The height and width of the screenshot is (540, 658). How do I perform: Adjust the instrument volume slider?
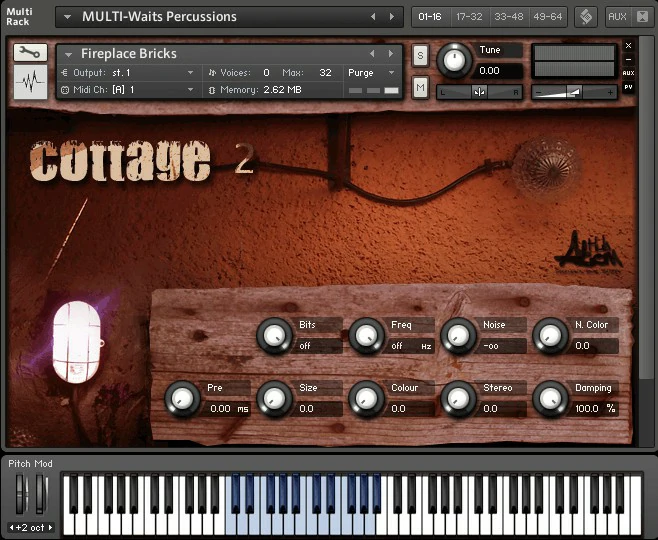pos(574,92)
